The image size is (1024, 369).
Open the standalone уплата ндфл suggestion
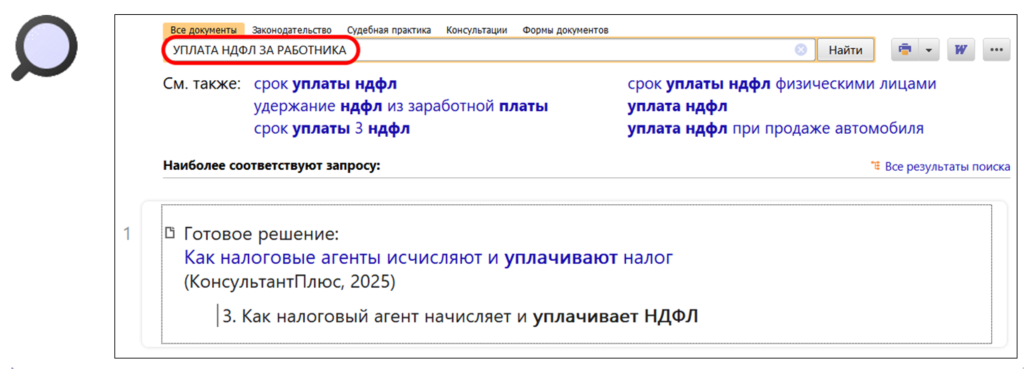click(x=677, y=106)
